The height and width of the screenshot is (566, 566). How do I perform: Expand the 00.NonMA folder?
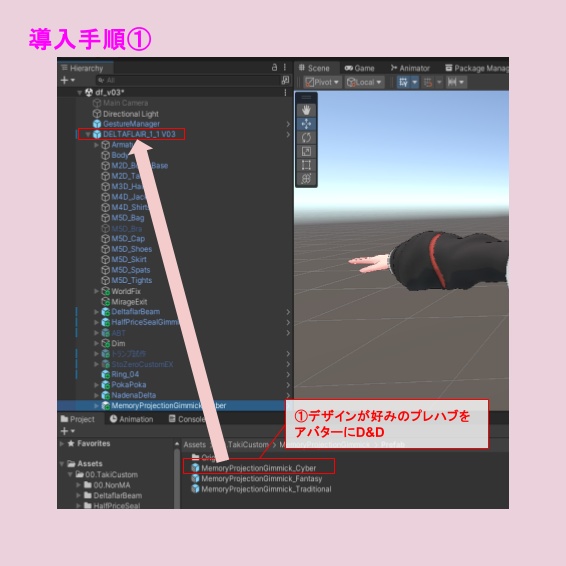tap(79, 485)
